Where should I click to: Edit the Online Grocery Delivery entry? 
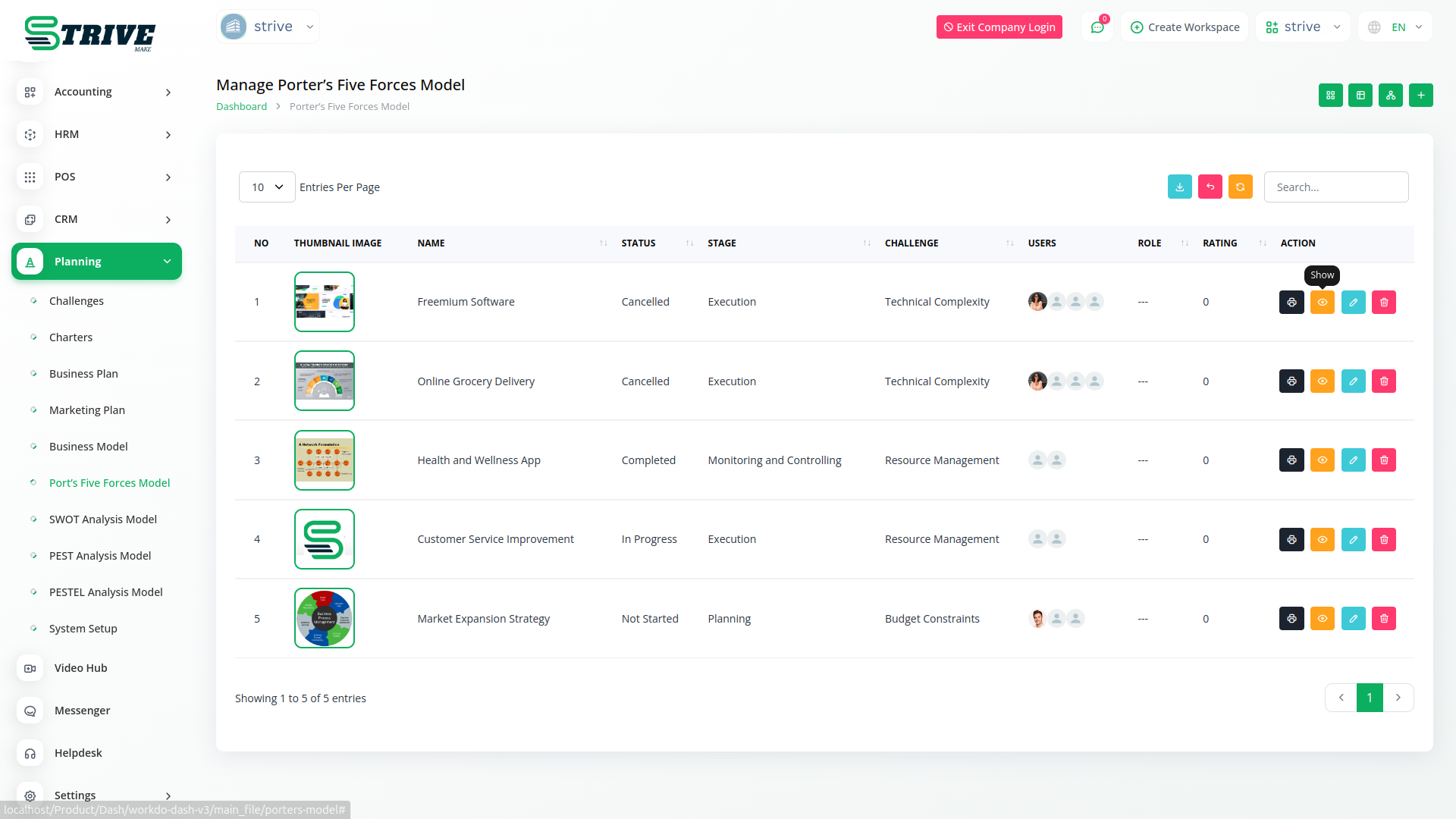[1353, 381]
